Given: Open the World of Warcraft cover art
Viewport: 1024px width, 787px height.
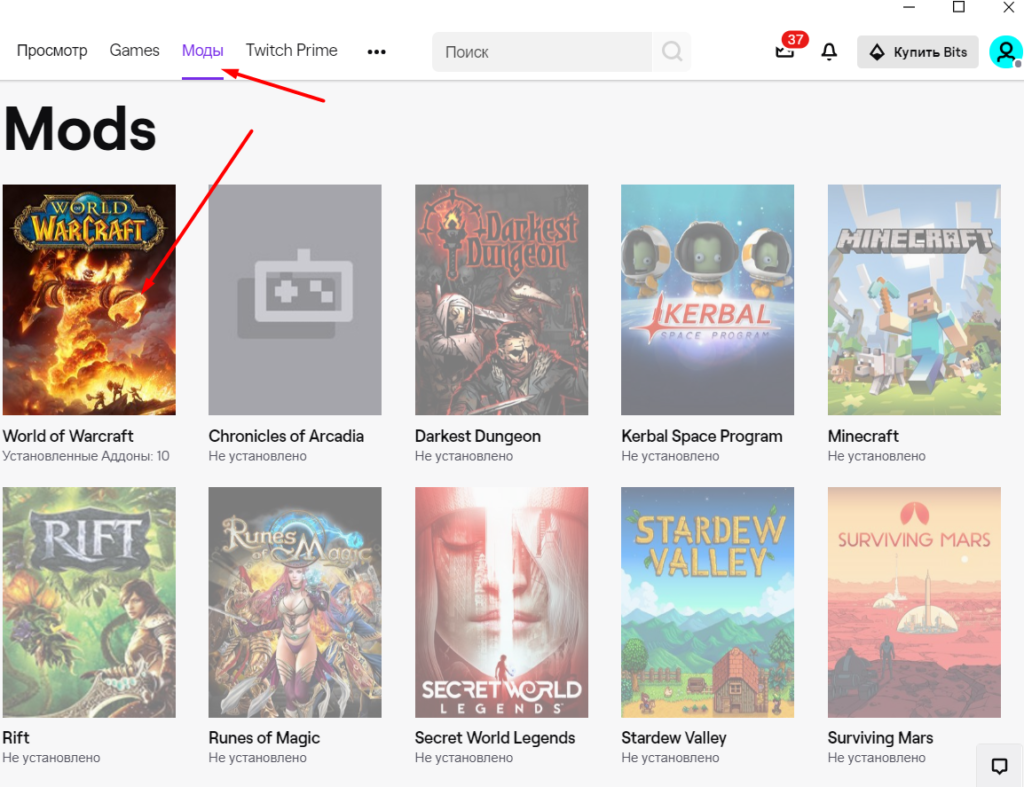Looking at the screenshot, I should 89,299.
